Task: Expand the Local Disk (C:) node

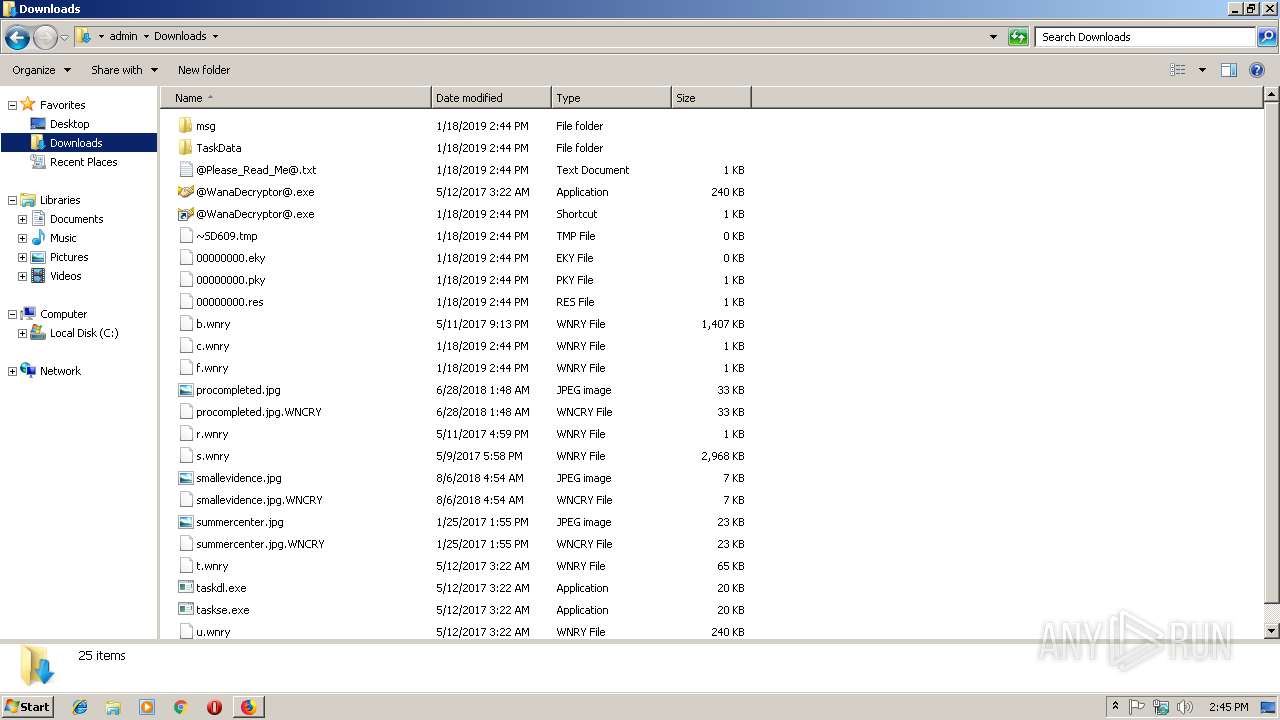Action: 22,333
